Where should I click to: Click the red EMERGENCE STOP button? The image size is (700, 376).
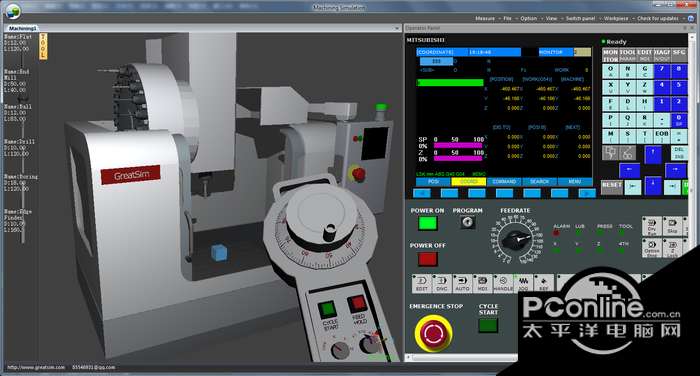[433, 333]
